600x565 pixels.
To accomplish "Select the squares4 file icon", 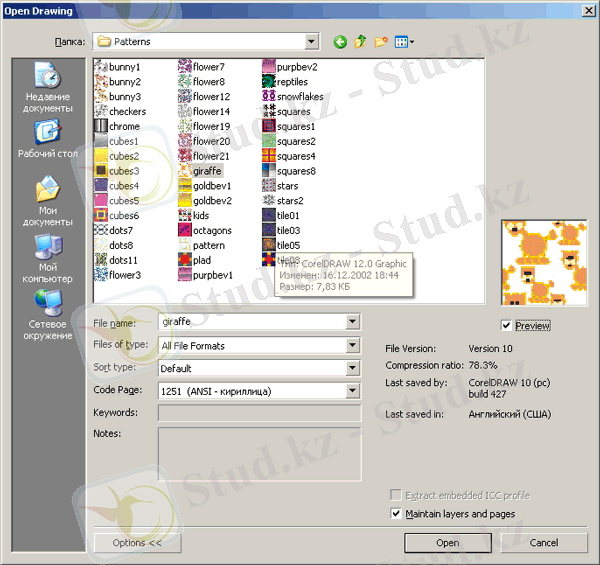I will point(269,156).
